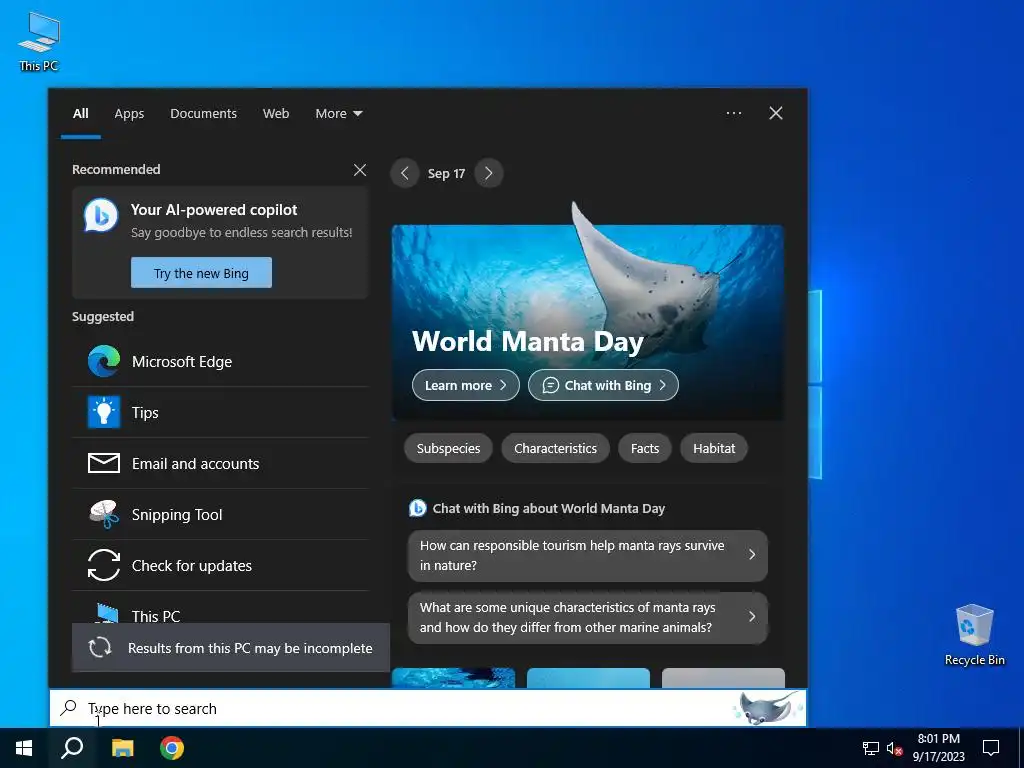The width and height of the screenshot is (1024, 768).
Task: Click Chat with Bing button on banner
Action: pyautogui.click(x=603, y=385)
